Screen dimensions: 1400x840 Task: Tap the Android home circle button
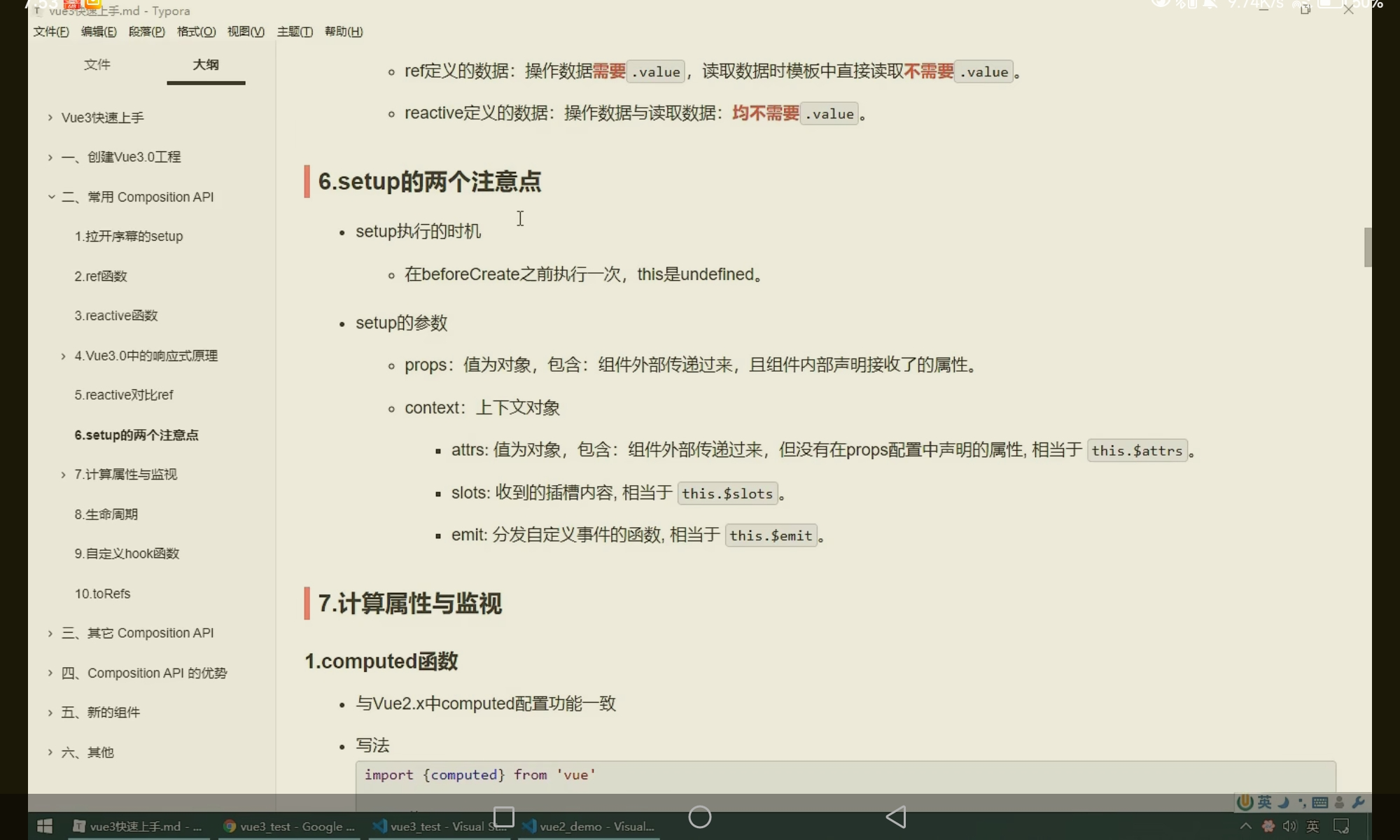(x=700, y=817)
